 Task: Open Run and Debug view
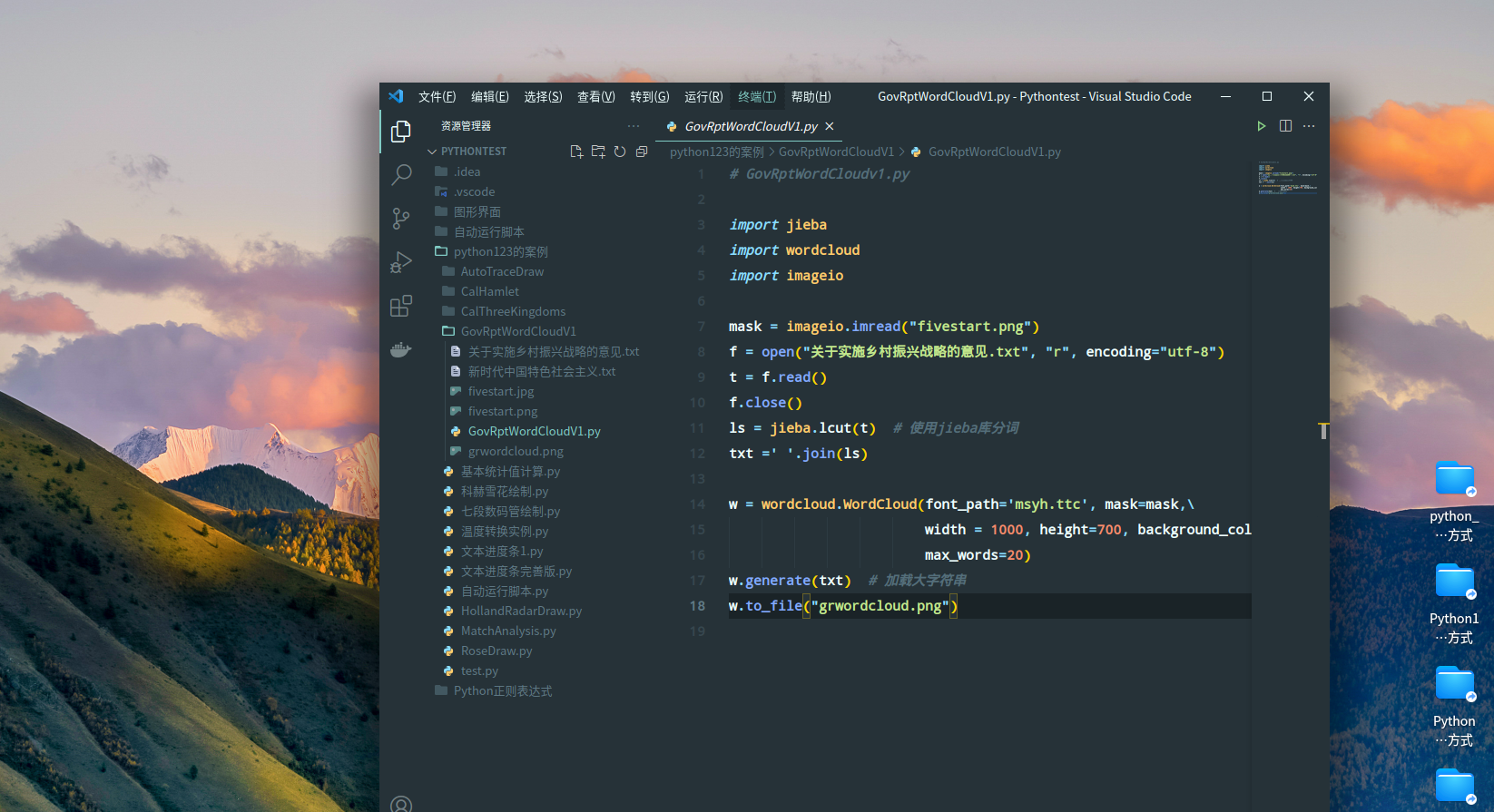(400, 262)
